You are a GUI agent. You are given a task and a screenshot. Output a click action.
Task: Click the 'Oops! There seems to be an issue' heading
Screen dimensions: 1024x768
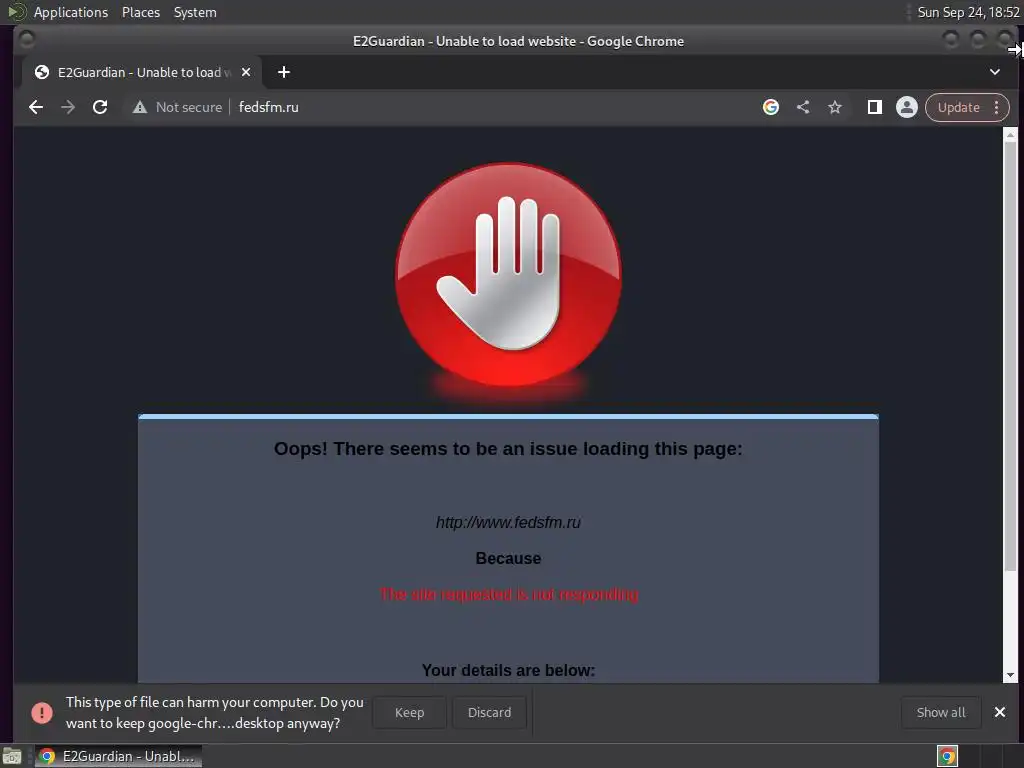click(508, 449)
